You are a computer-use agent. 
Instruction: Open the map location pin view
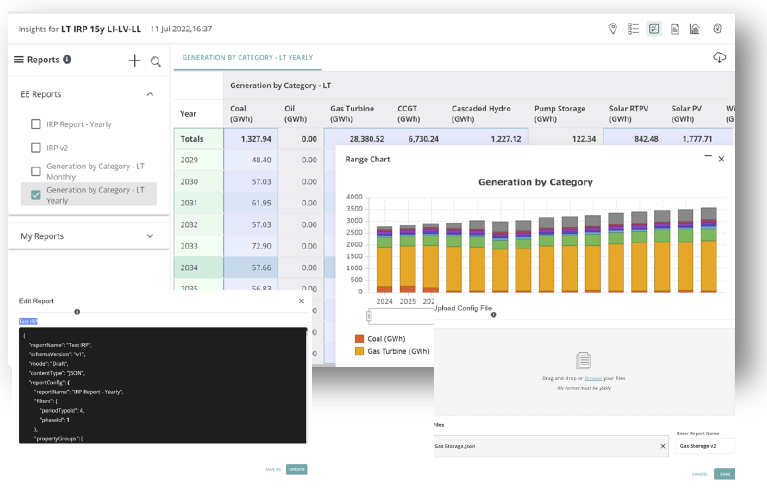(x=612, y=29)
